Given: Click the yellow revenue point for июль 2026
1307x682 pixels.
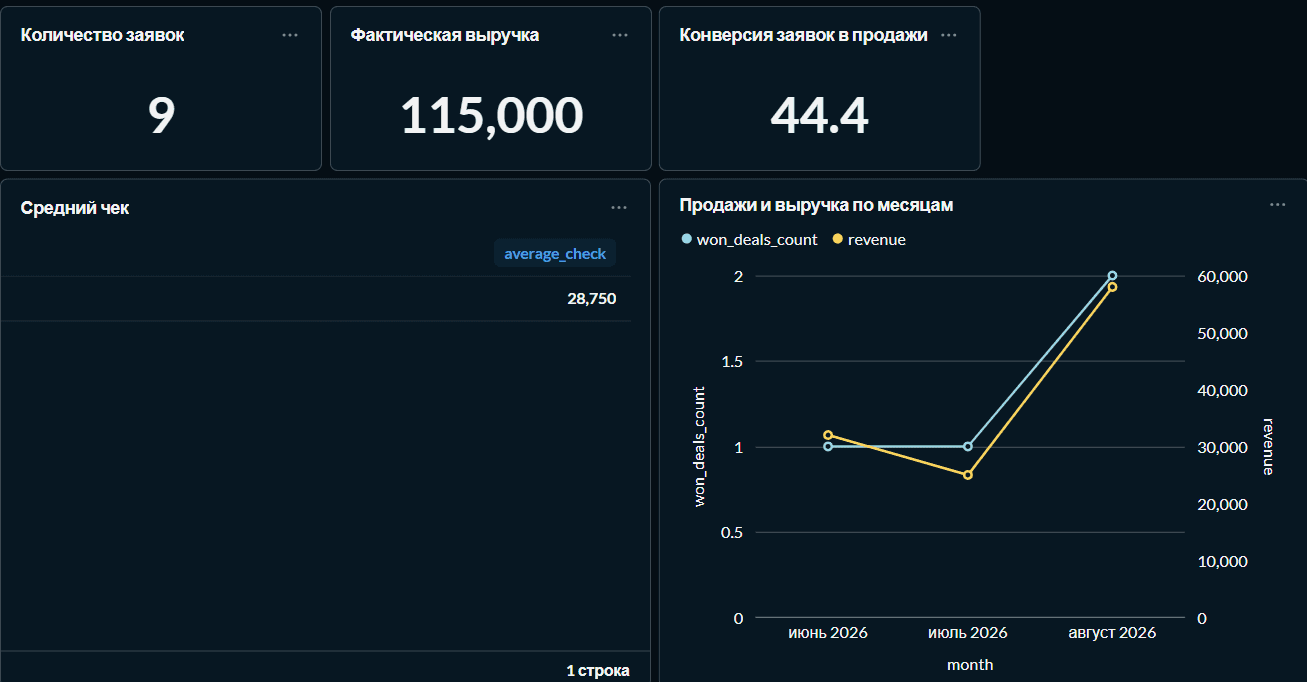Looking at the screenshot, I should (x=968, y=475).
